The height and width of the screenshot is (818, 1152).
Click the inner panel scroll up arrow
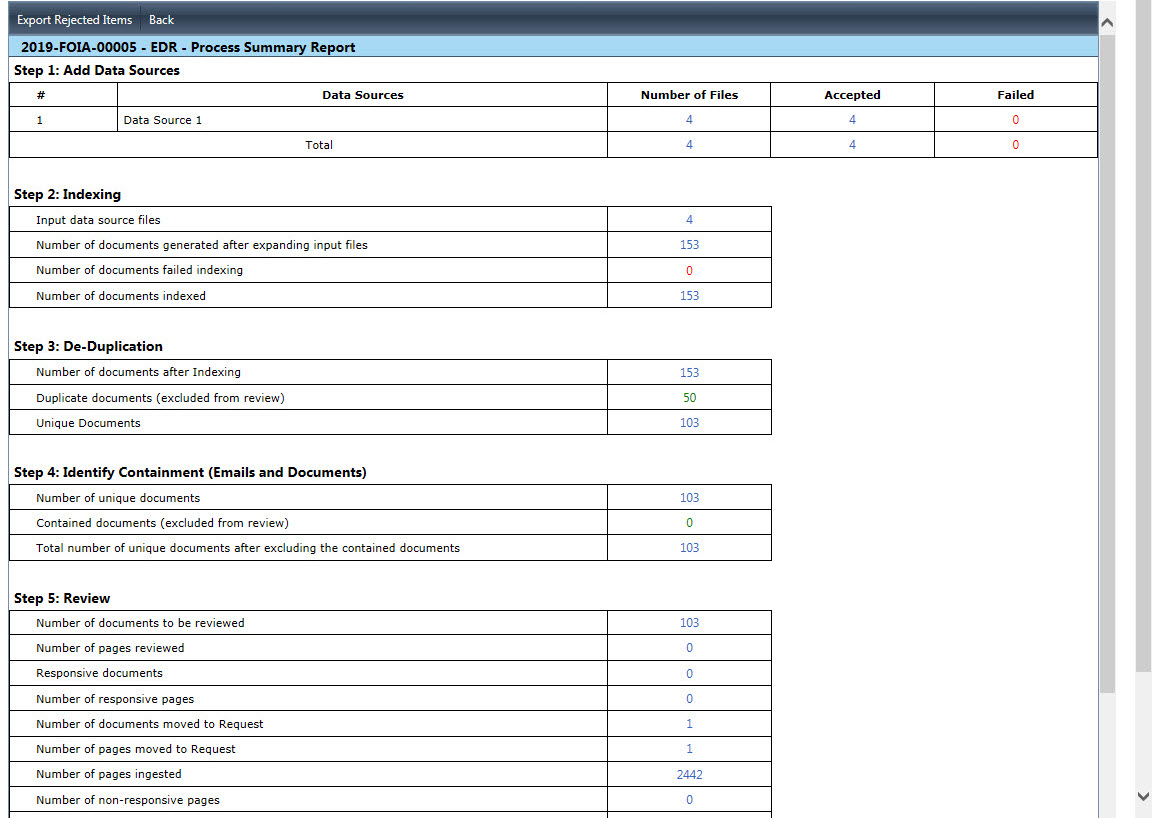click(1107, 22)
